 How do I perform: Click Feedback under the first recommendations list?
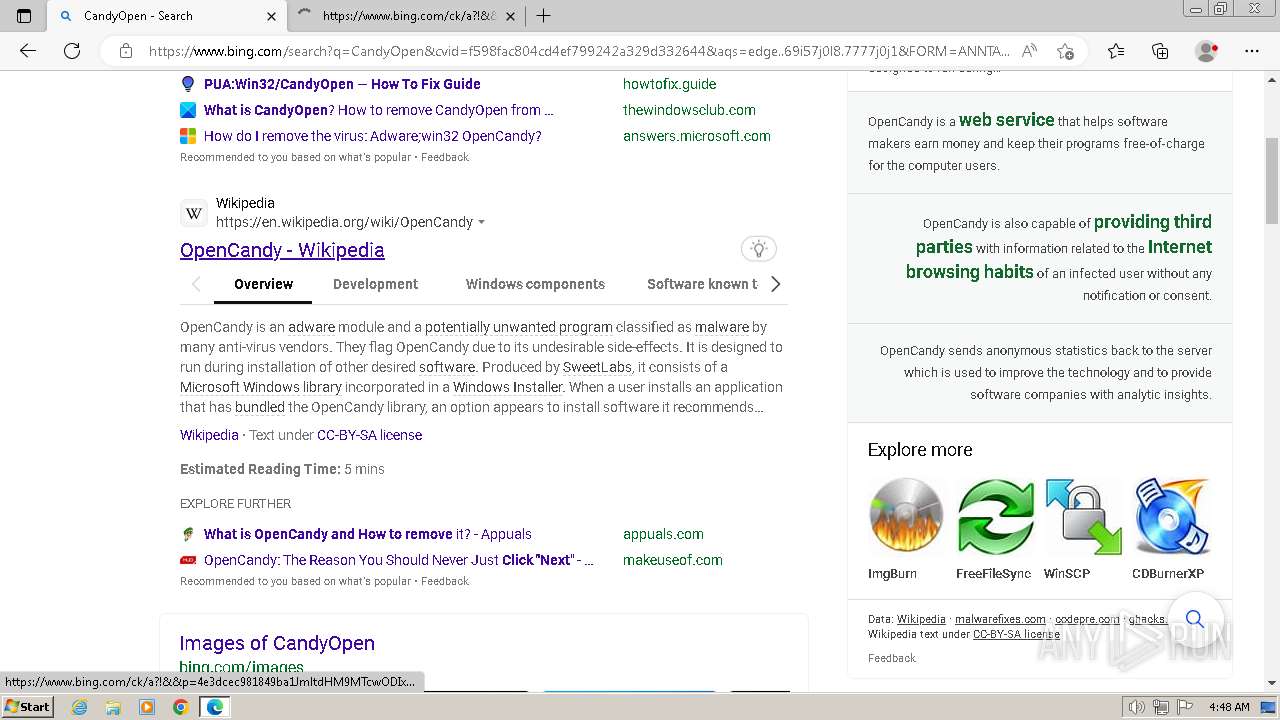coord(445,157)
